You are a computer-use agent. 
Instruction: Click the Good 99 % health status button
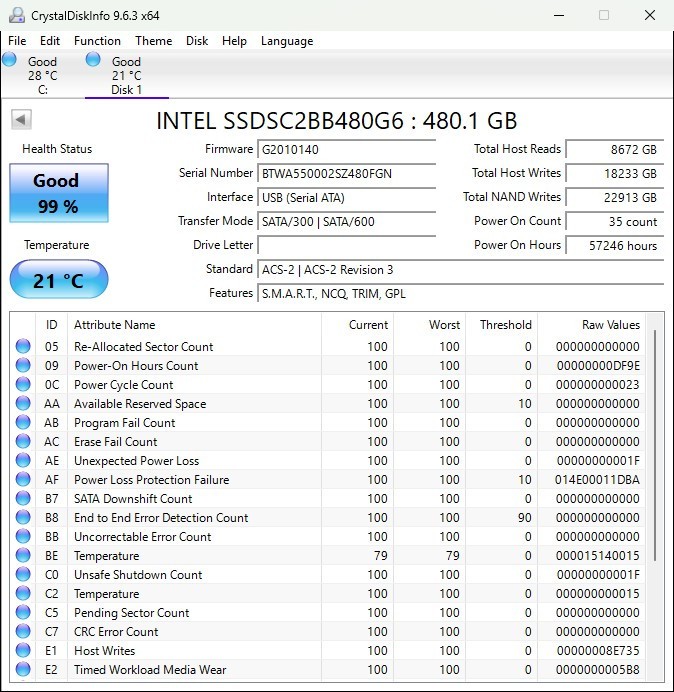pyautogui.click(x=59, y=193)
